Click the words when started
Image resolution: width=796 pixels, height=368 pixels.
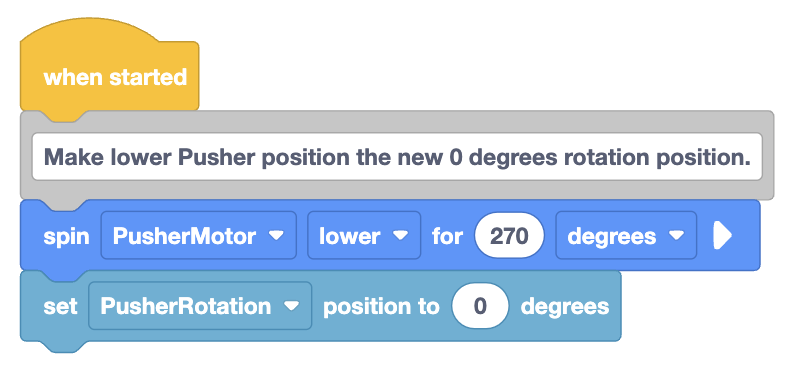pyautogui.click(x=115, y=77)
